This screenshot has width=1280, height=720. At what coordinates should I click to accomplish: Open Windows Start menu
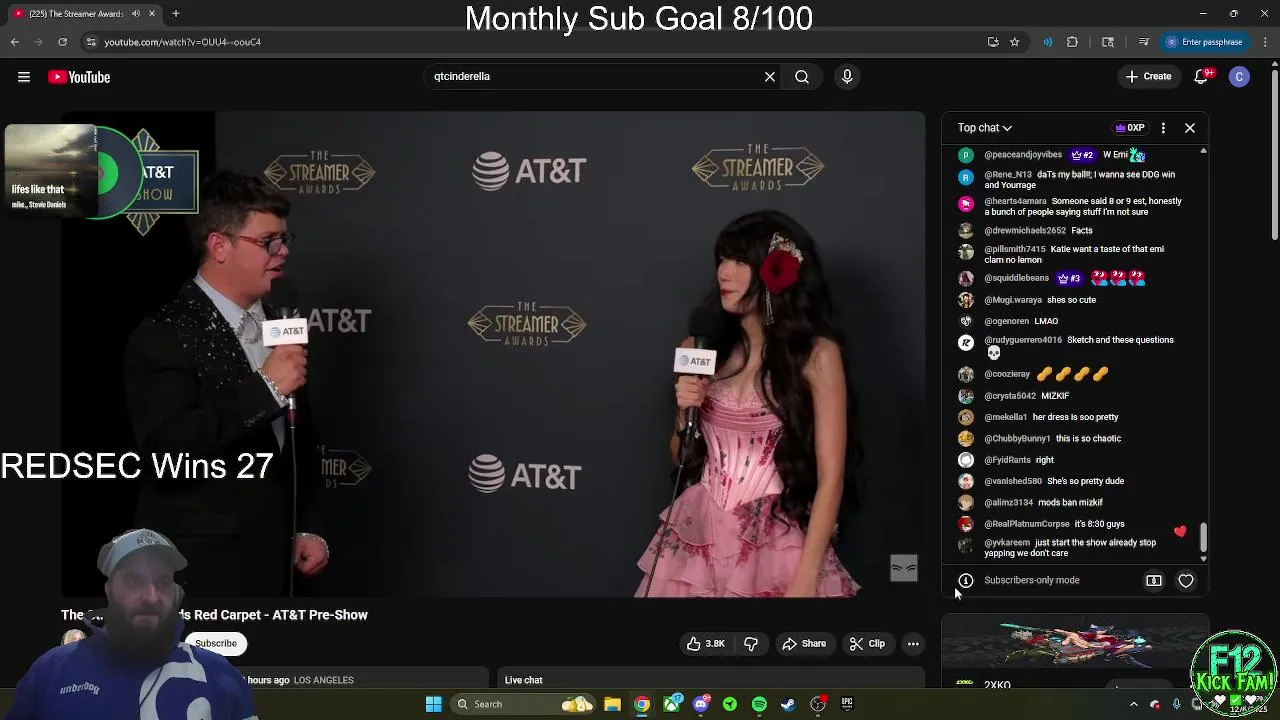[x=434, y=704]
